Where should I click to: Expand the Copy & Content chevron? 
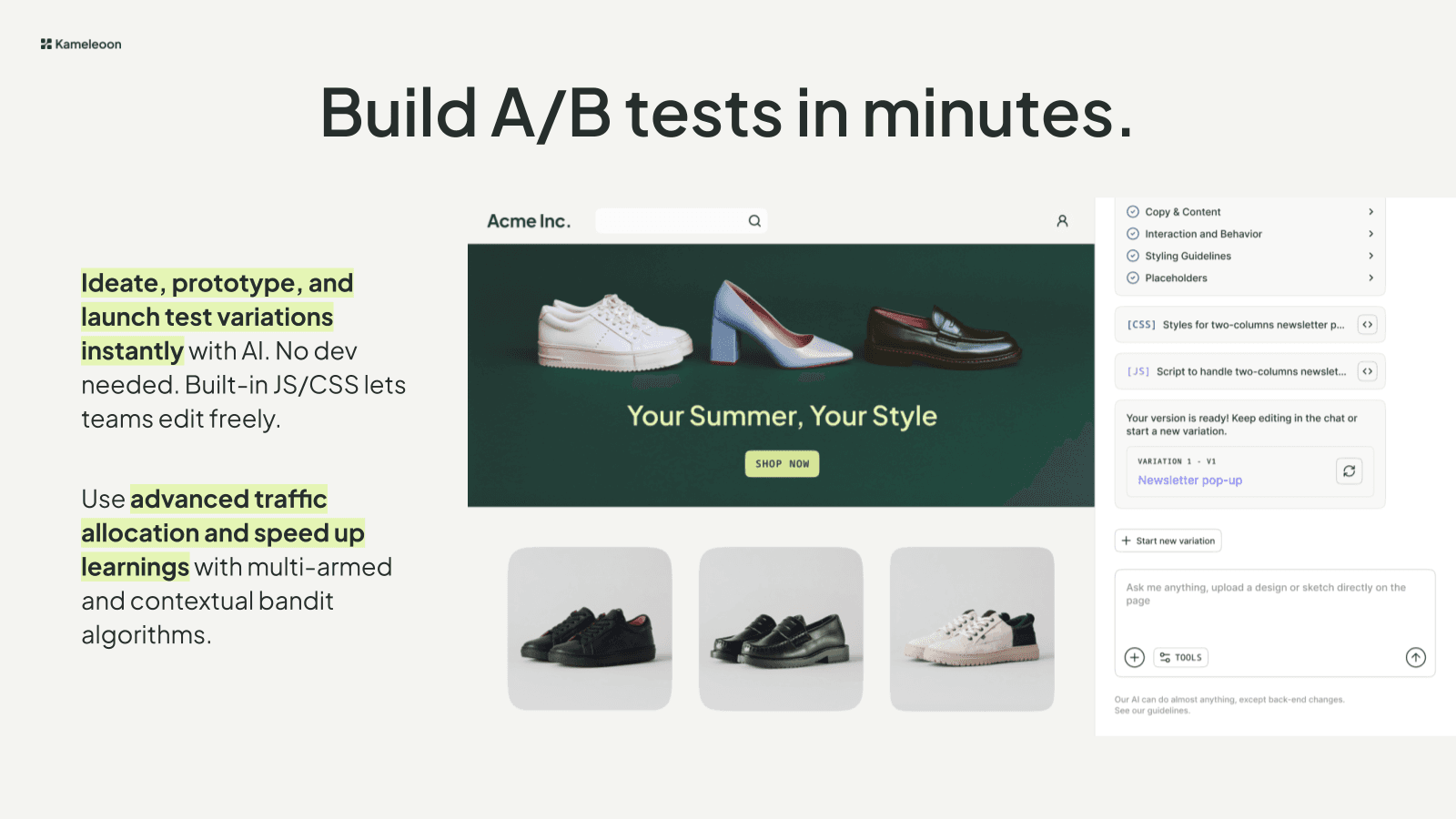coord(1370,212)
